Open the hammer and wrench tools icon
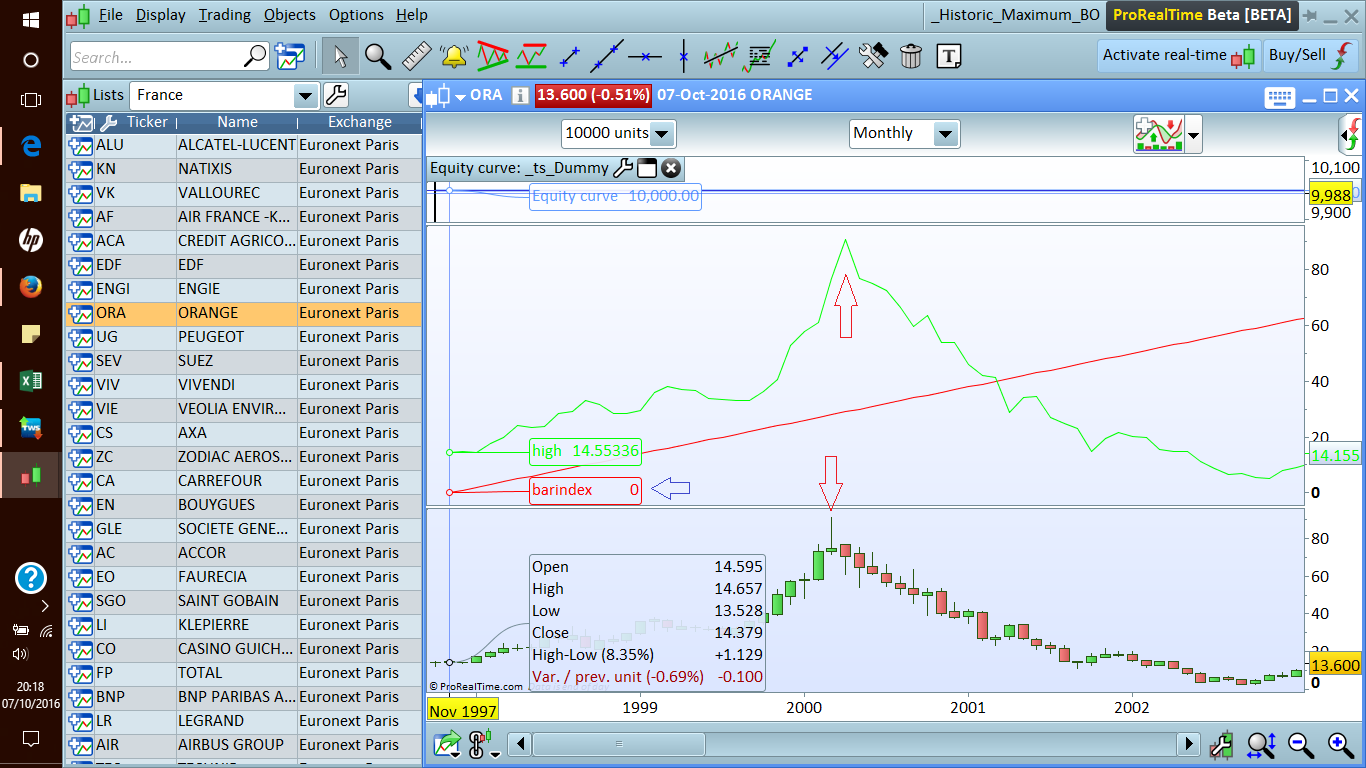This screenshot has height=768, width=1366. 873,56
